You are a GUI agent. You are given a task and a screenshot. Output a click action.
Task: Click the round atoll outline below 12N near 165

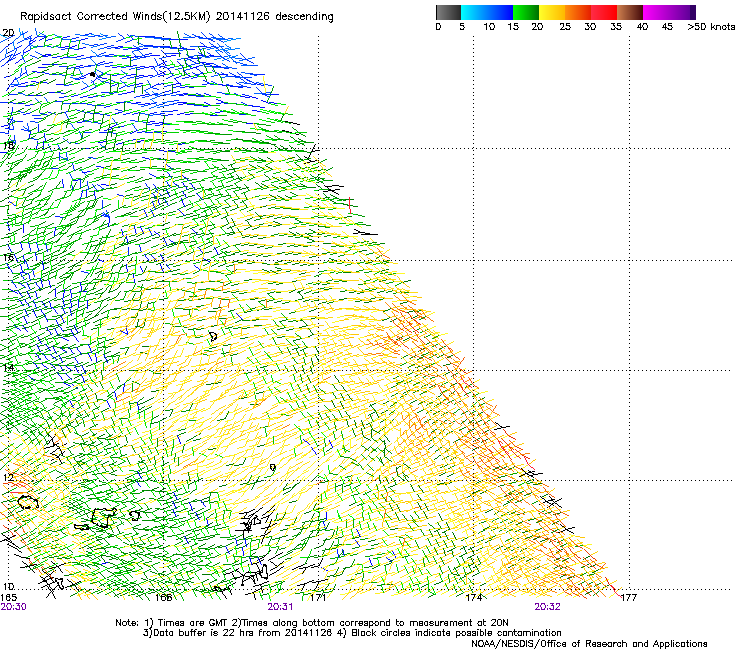click(x=28, y=502)
